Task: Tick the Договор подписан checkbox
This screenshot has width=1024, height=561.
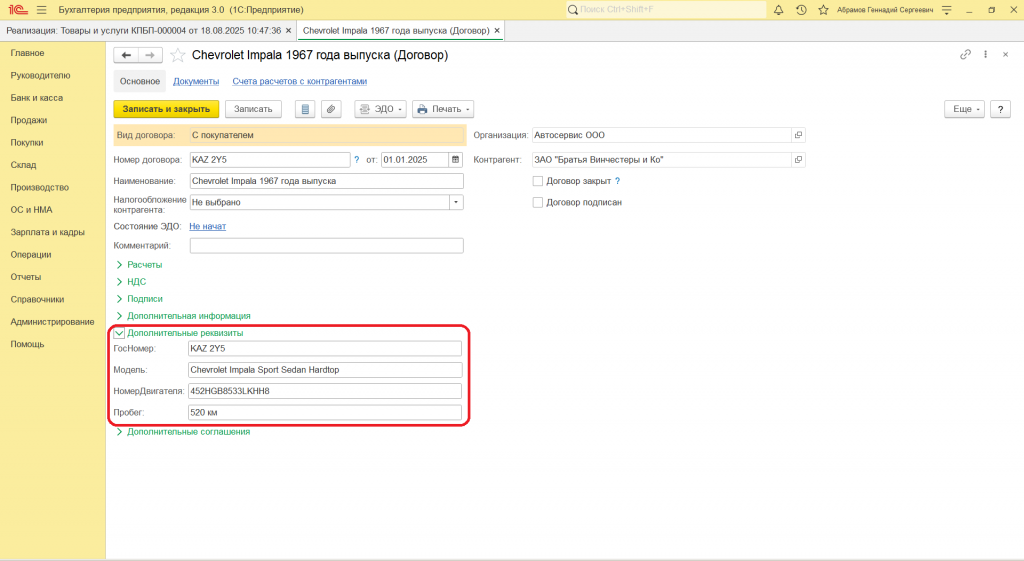Action: (538, 202)
